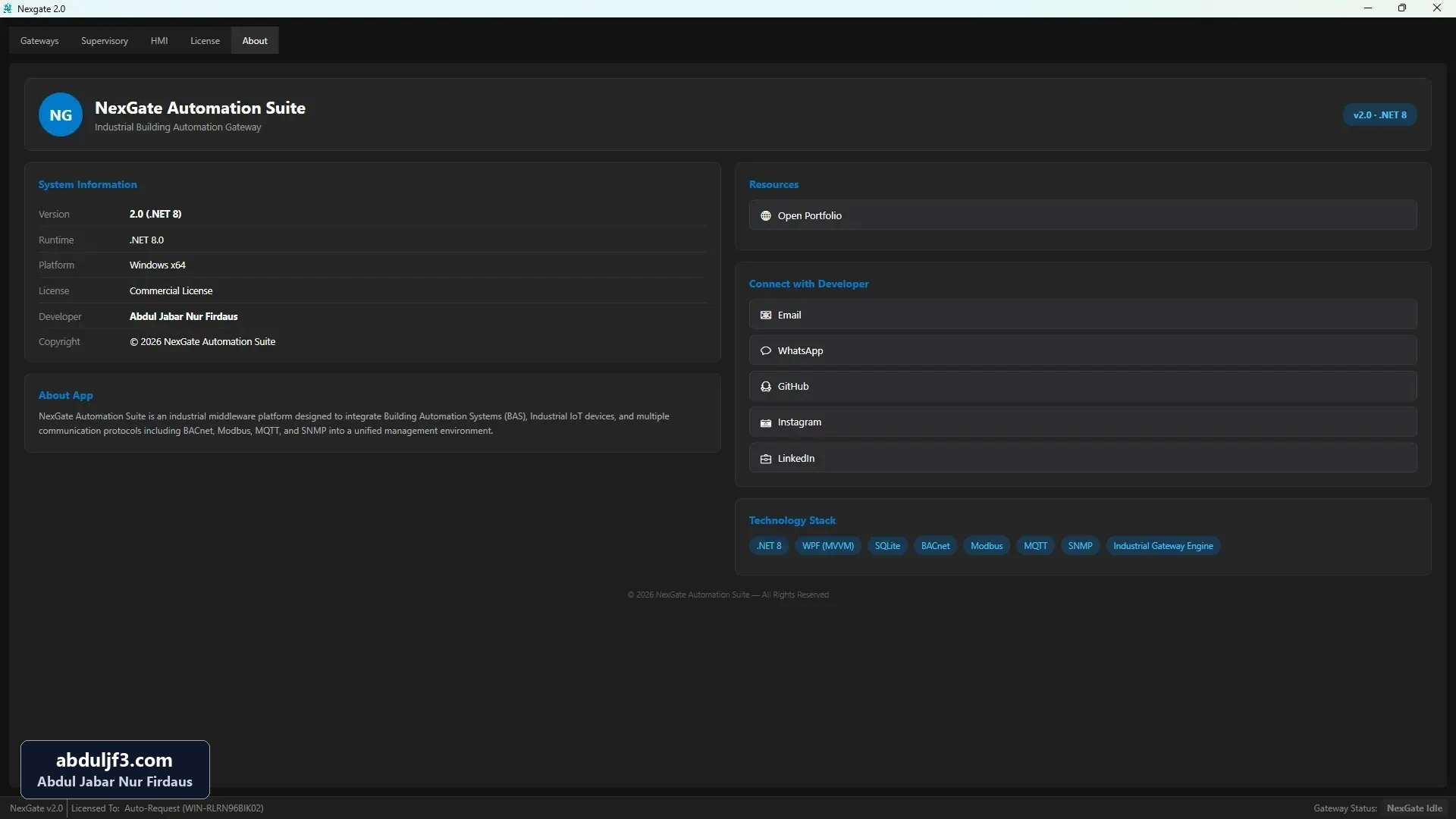Click the .NET 8.0 runtime value
The width and height of the screenshot is (1456, 819).
146,240
